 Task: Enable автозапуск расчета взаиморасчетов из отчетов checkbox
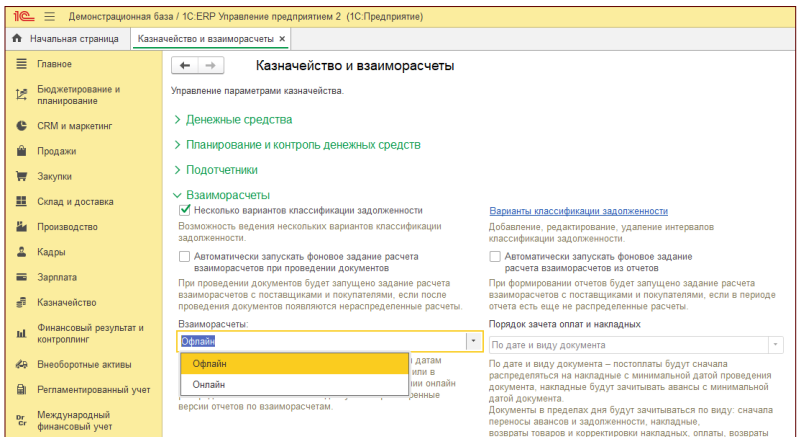495,256
